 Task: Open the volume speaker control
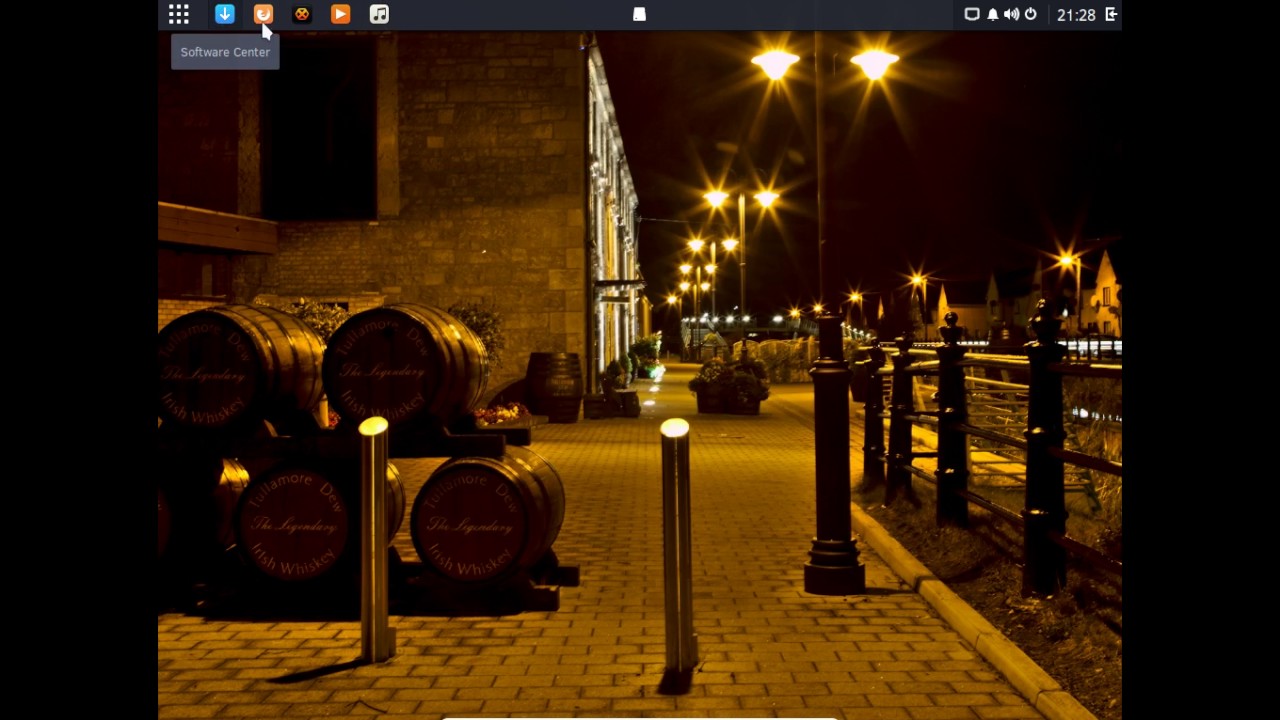coord(1011,14)
